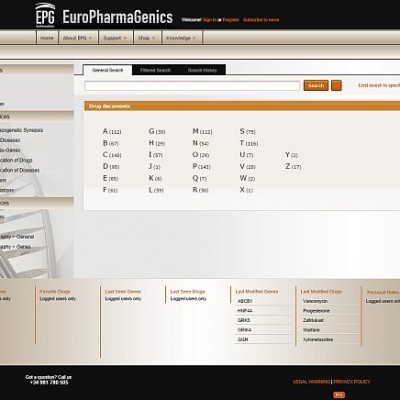This screenshot has height=400, width=400.
Task: Open the Classification of Drugs sidebar link
Action: pyautogui.click(x=16, y=160)
